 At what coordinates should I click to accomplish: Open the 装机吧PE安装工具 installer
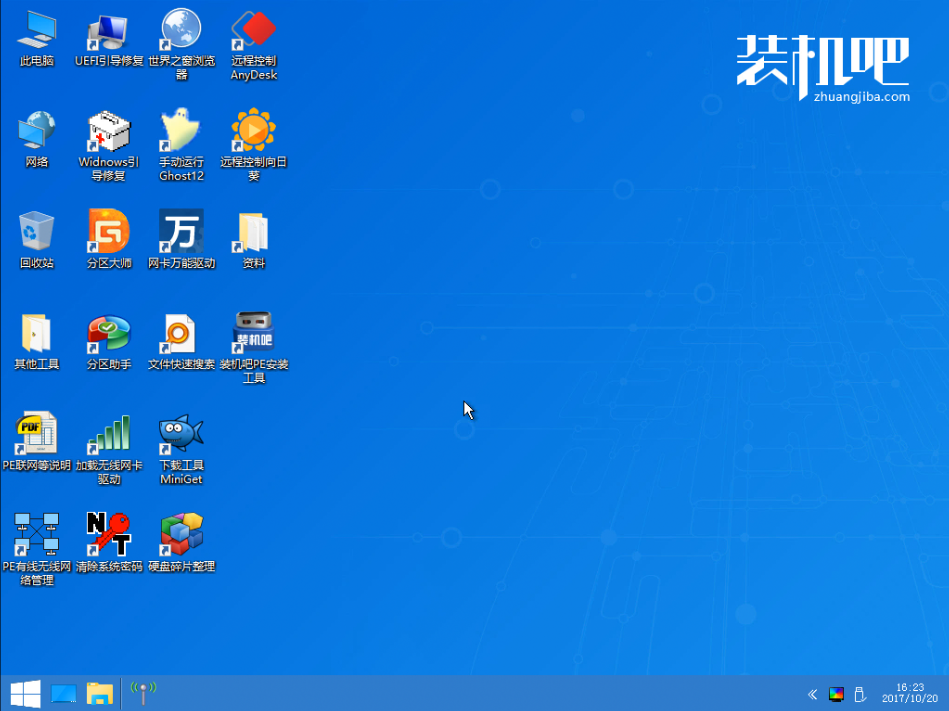253,333
